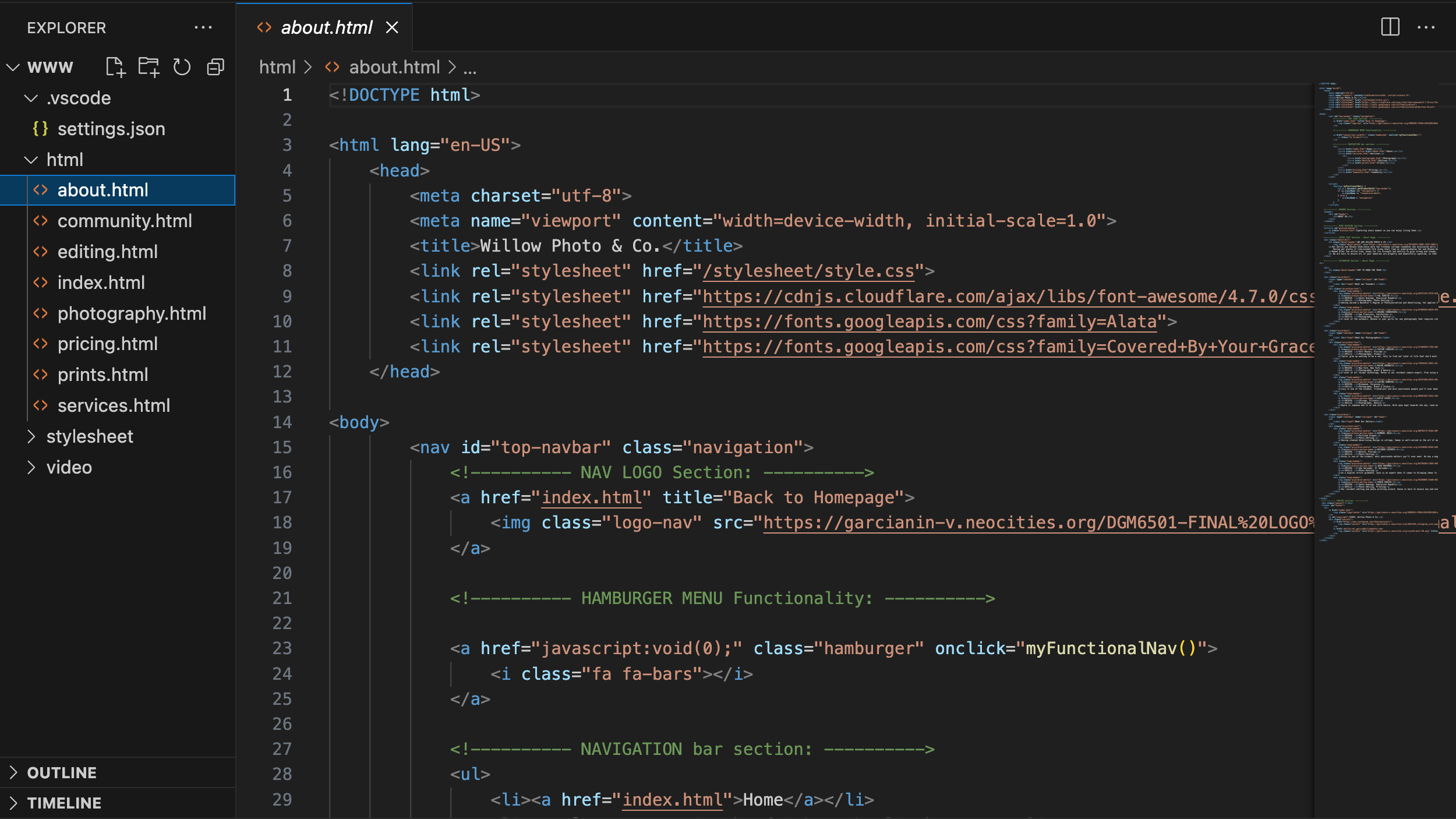Click the garcianin-v.neocities.org logo URL
The width and height of the screenshot is (1456, 819).
pyautogui.click(x=1039, y=523)
